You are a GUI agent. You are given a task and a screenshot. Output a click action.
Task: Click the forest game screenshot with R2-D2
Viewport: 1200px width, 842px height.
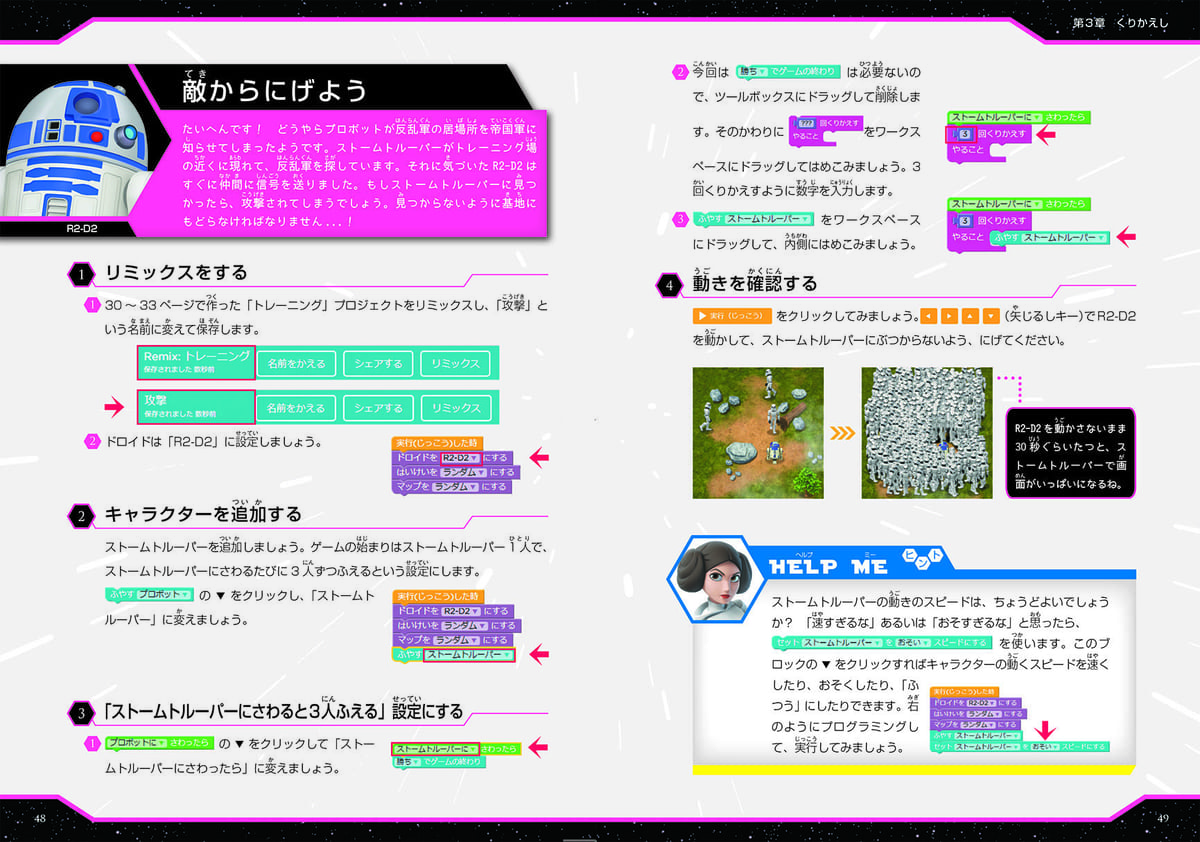coord(758,433)
